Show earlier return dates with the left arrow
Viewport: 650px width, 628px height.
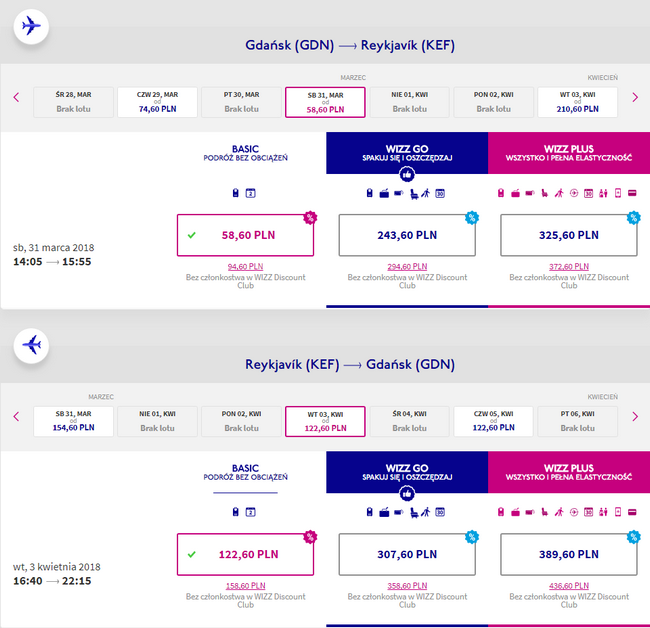pos(16,417)
